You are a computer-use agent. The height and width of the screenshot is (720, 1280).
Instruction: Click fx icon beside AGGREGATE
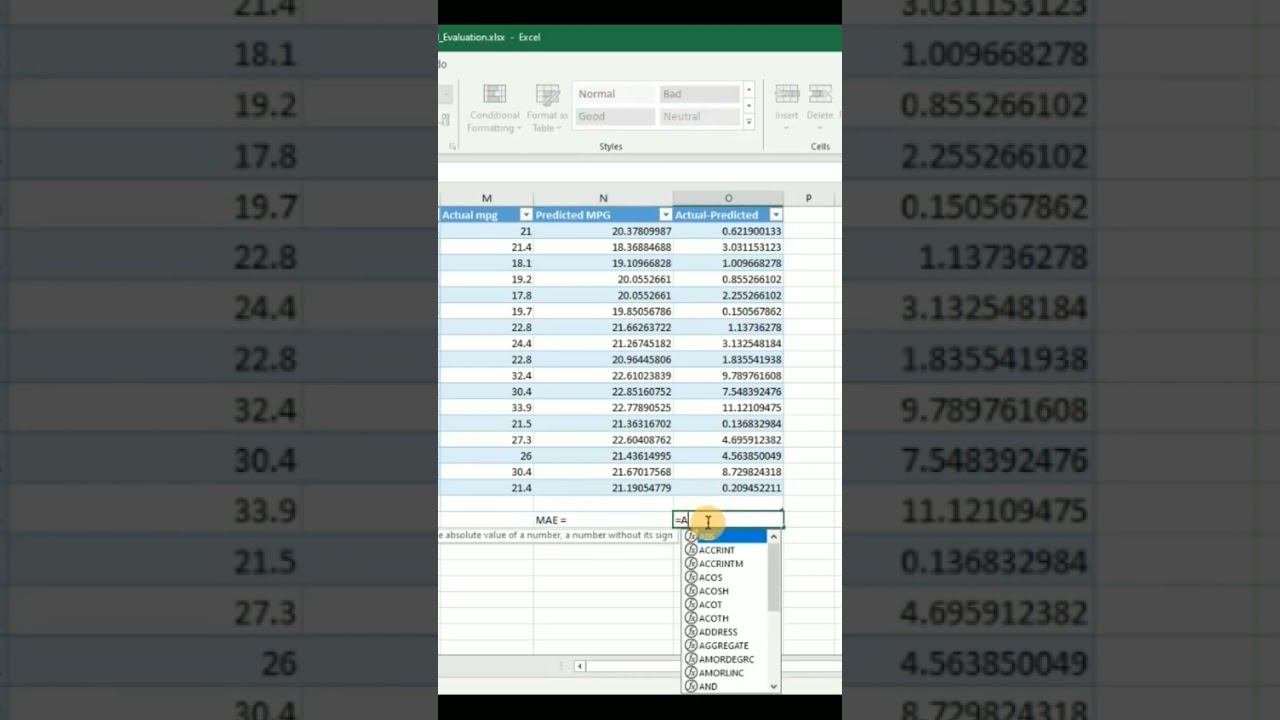pyautogui.click(x=691, y=646)
